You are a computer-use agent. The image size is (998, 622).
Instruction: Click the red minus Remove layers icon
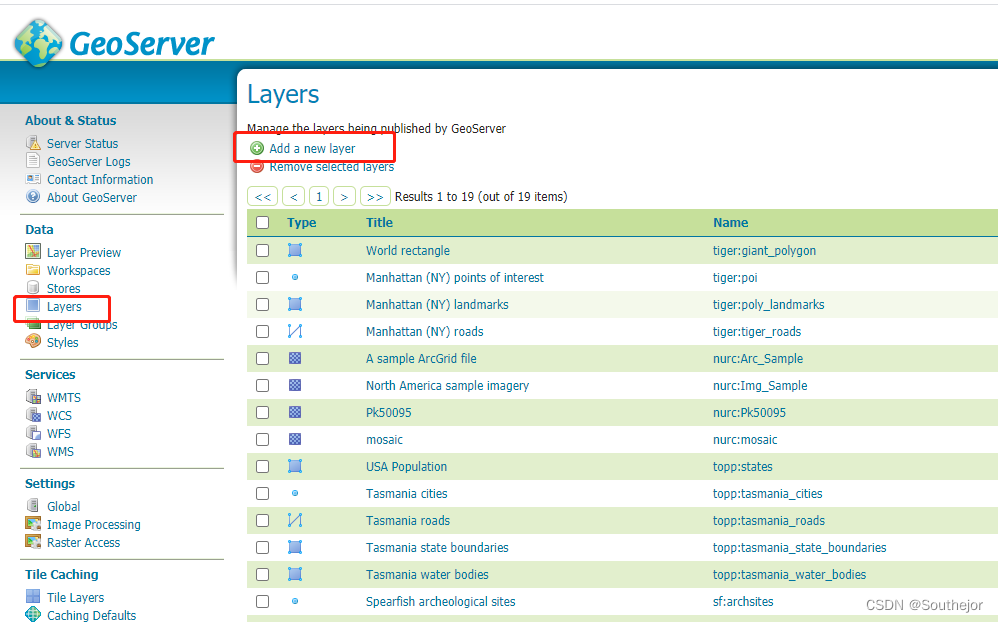click(x=257, y=167)
